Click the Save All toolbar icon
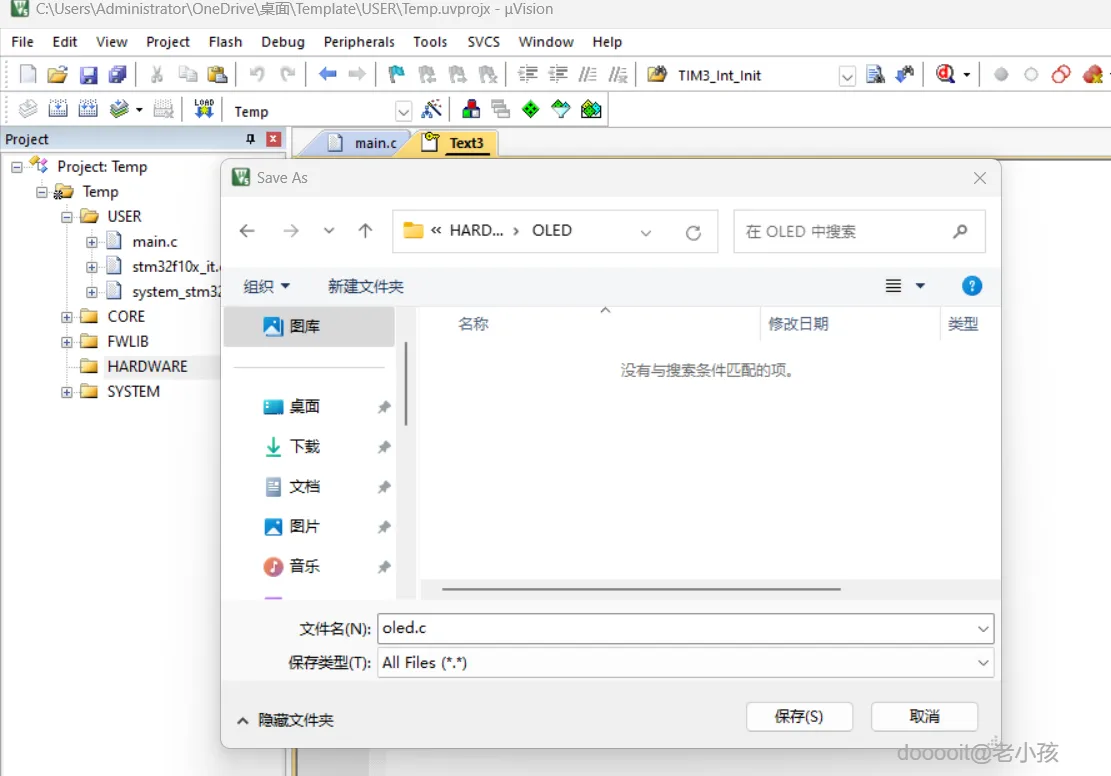 (x=118, y=74)
